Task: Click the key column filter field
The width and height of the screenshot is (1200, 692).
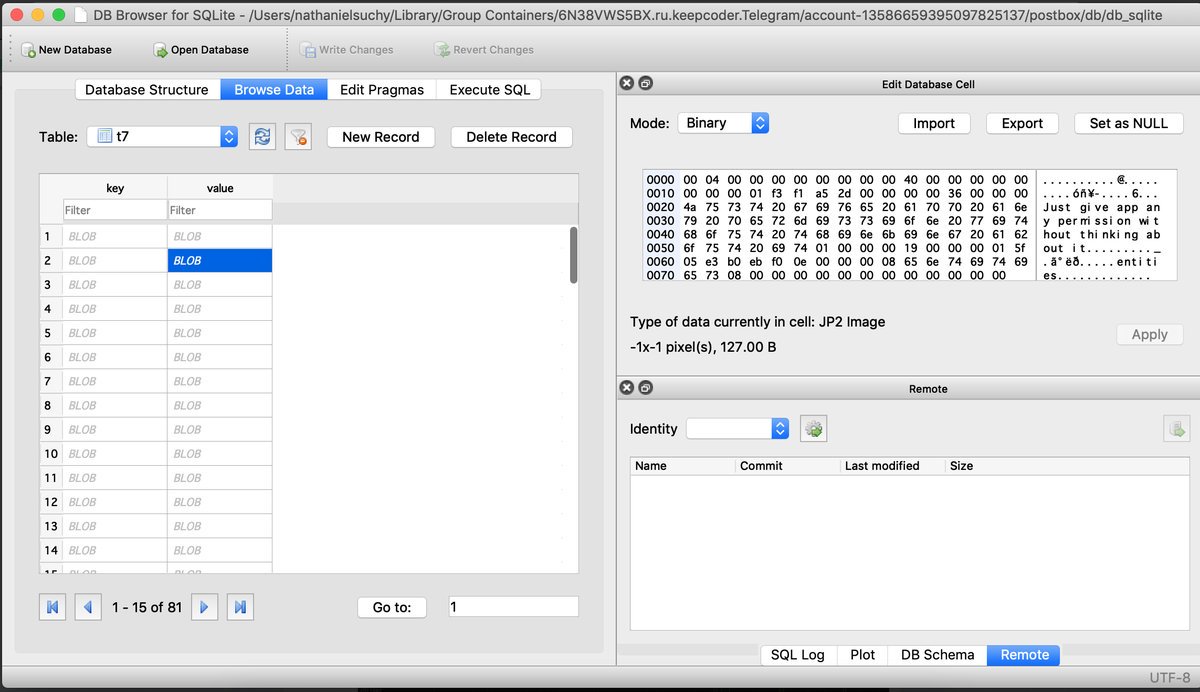Action: tap(114, 210)
